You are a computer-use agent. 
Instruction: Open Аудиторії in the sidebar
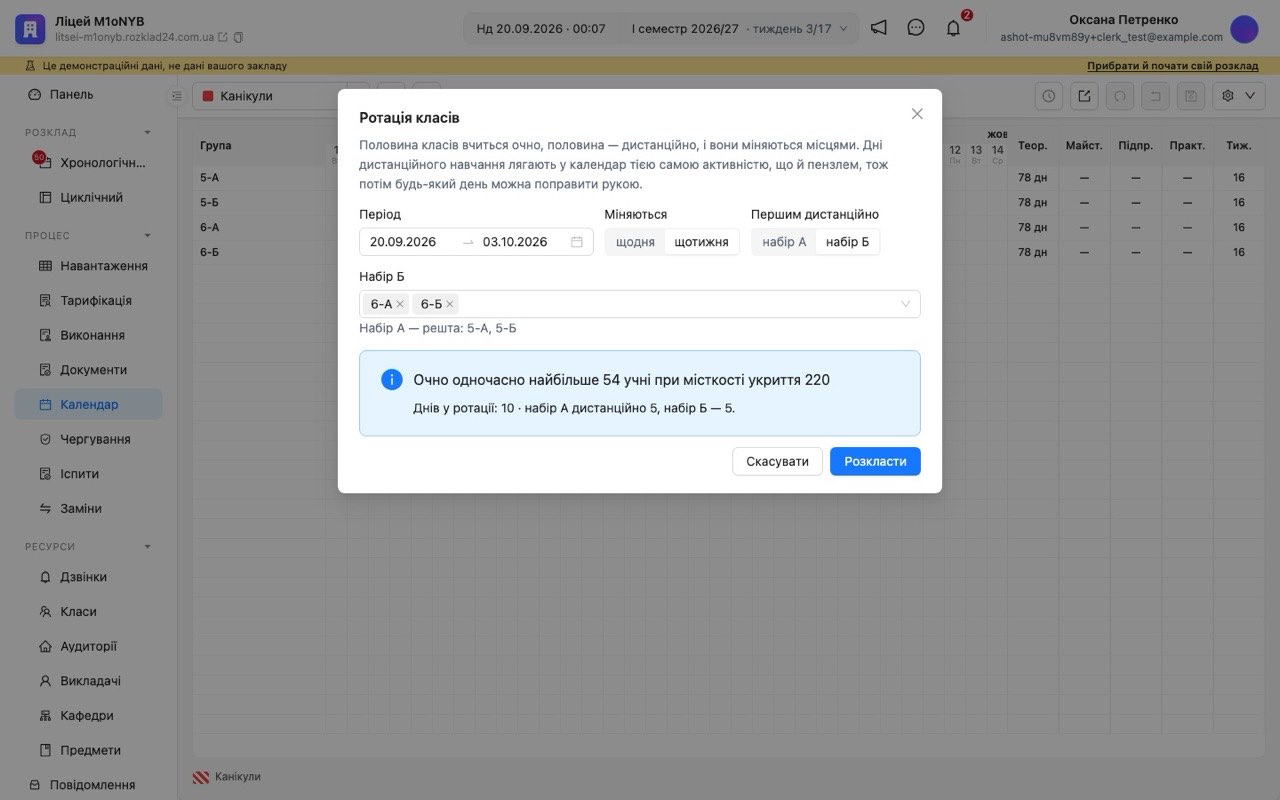pos(88,646)
